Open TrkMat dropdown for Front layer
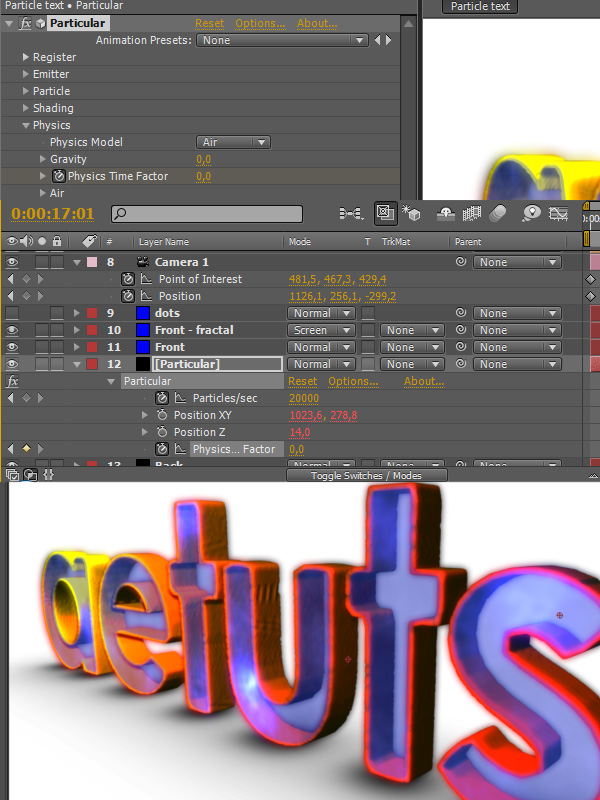Screen dimensions: 600x800 point(413,347)
